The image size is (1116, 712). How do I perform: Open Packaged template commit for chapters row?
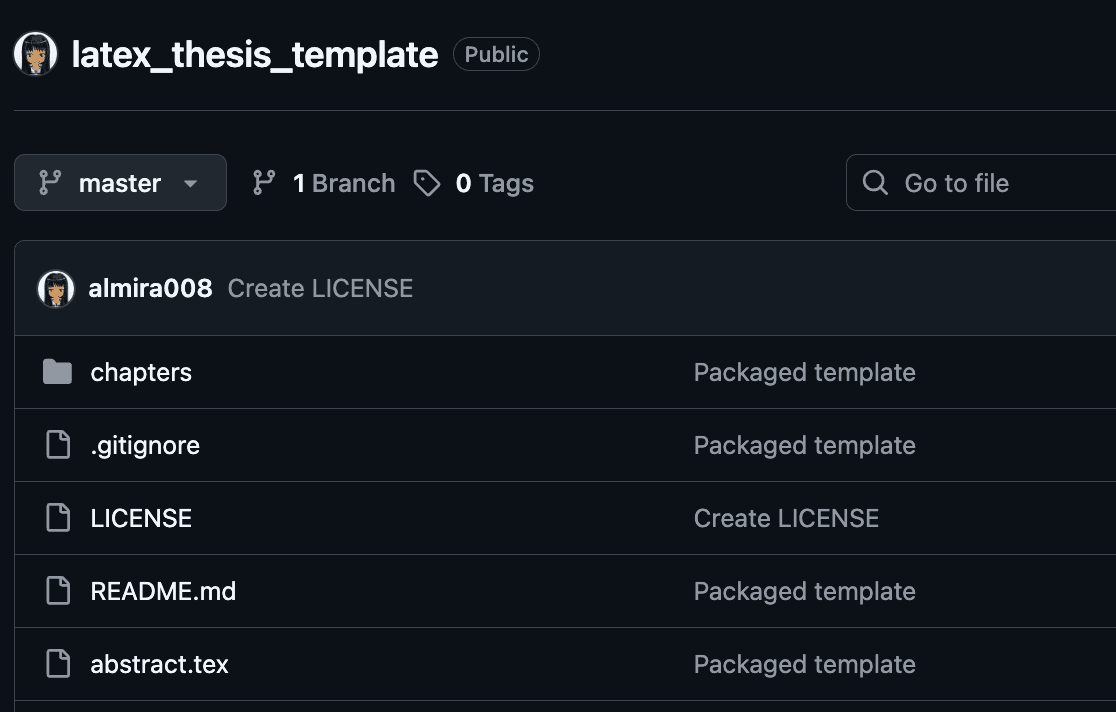click(x=805, y=372)
